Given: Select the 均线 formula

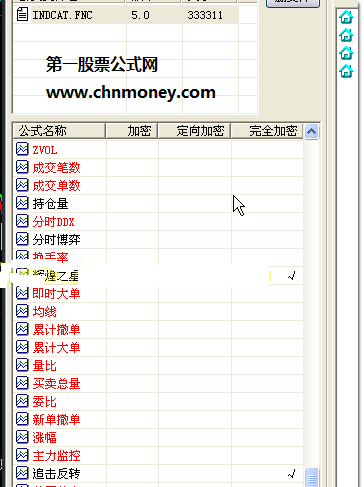Looking at the screenshot, I should click(x=44, y=312).
